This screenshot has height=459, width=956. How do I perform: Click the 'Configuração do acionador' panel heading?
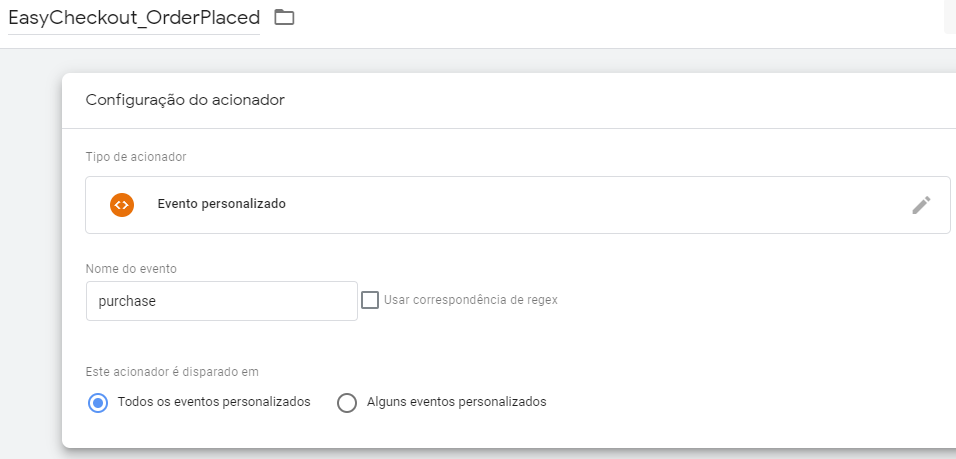pyautogui.click(x=185, y=100)
